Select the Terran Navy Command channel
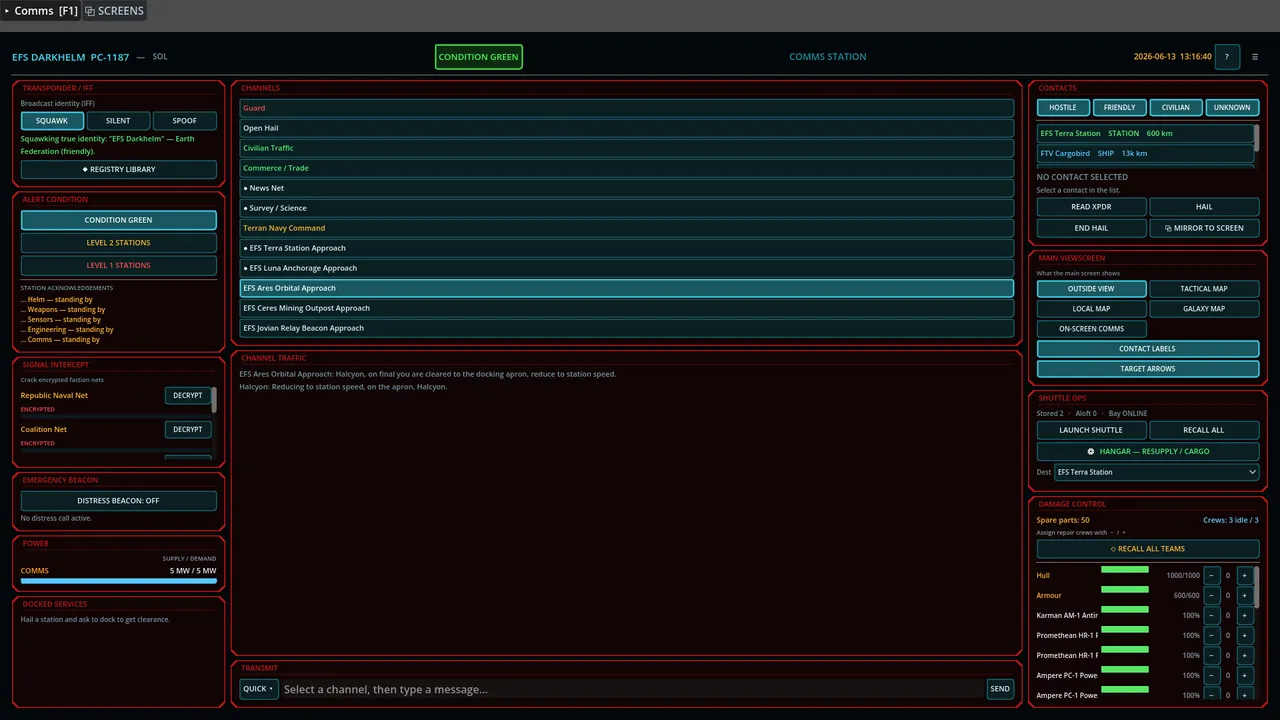The width and height of the screenshot is (1280, 720). (x=627, y=228)
